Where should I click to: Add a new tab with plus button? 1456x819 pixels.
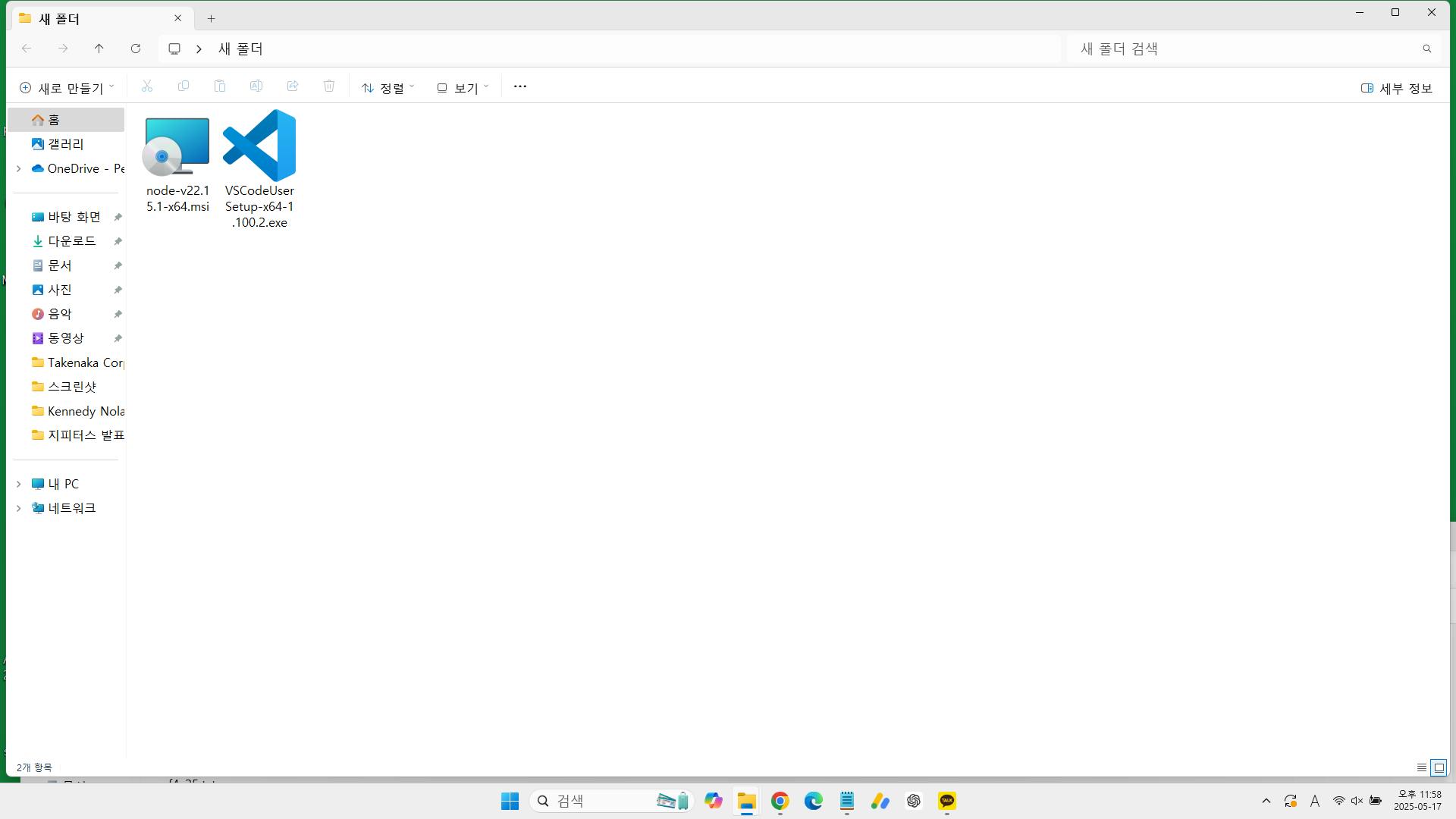[212, 18]
